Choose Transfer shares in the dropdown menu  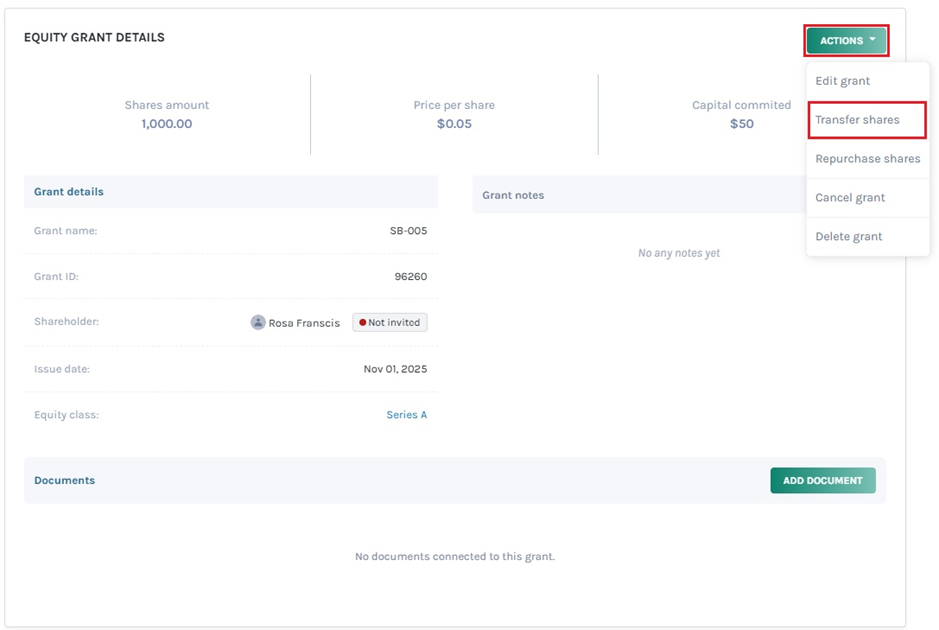pos(857,120)
